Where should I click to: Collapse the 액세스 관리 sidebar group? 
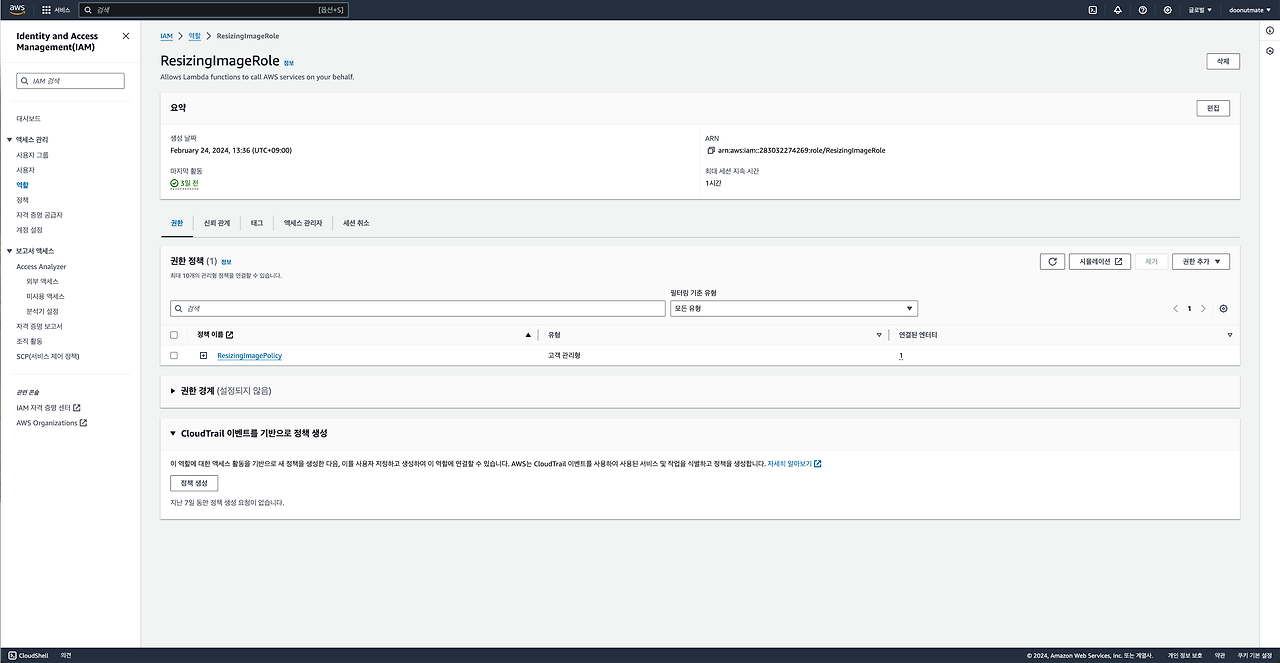point(9,140)
